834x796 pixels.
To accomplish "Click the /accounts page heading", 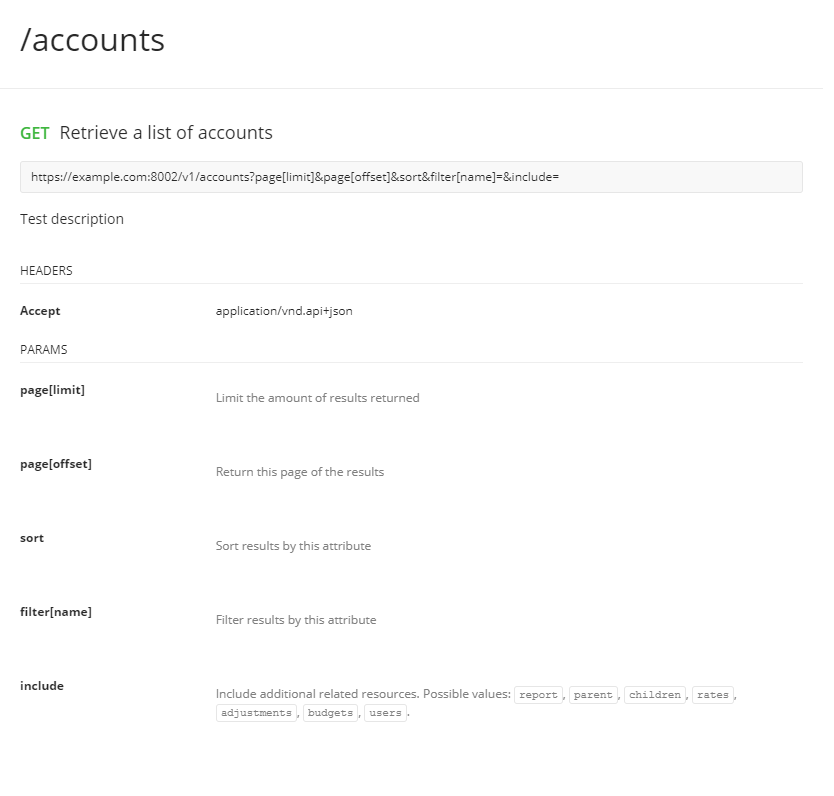I will point(91,40).
